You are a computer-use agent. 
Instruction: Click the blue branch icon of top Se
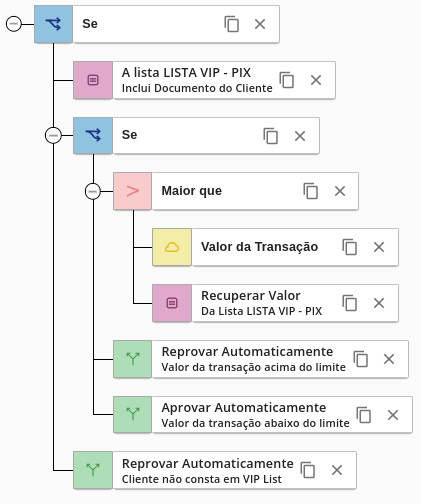click(53, 24)
